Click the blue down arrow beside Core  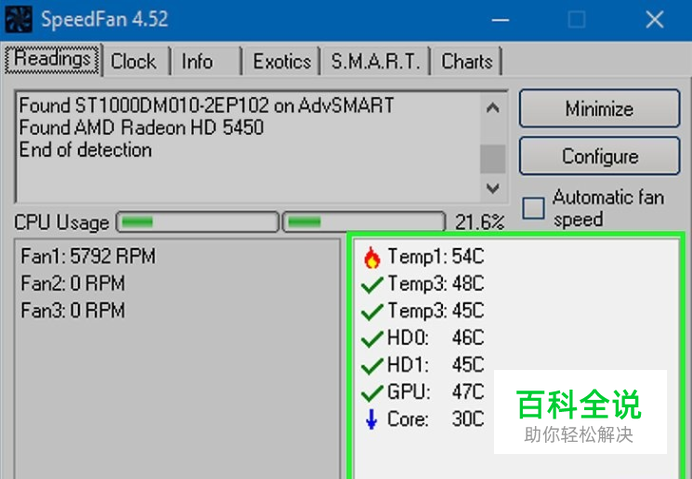[x=372, y=419]
